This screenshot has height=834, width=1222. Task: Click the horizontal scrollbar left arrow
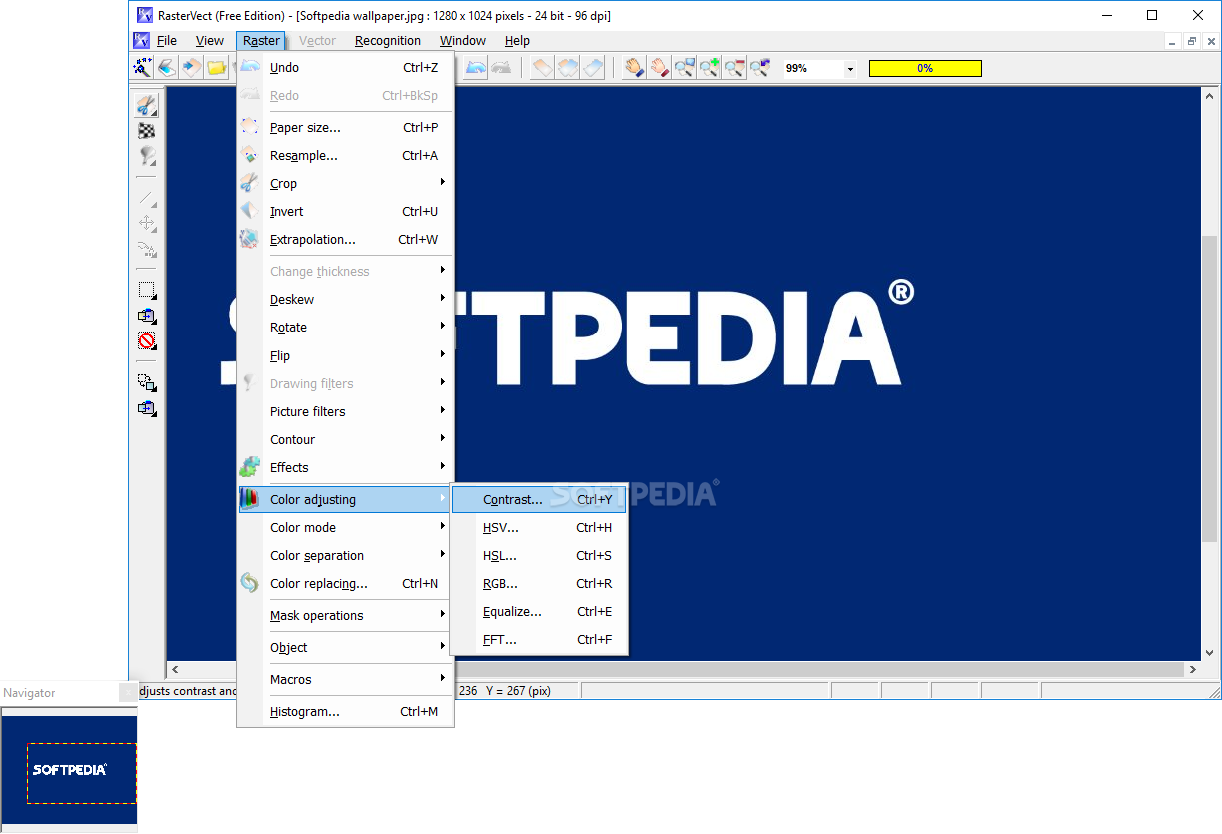point(175,670)
